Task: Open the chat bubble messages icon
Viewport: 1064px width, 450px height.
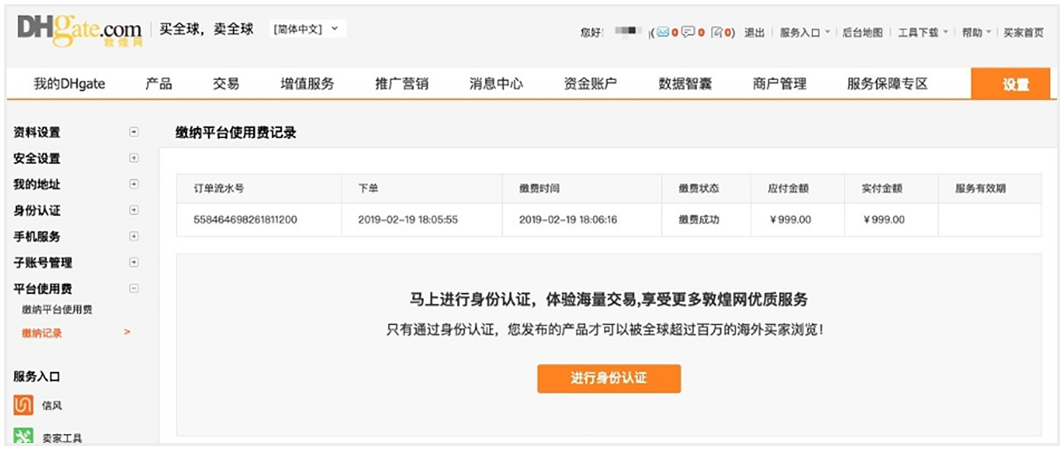Action: (689, 32)
